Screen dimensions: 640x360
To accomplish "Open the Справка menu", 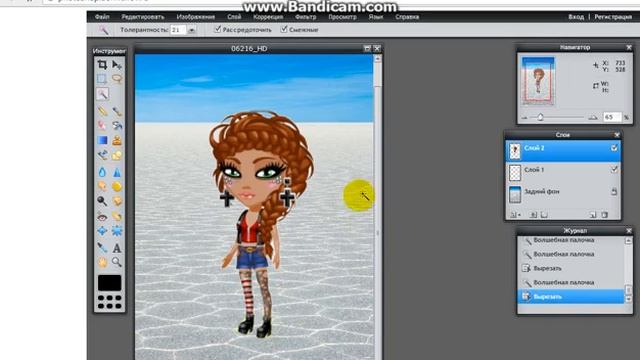I will click(x=407, y=17).
